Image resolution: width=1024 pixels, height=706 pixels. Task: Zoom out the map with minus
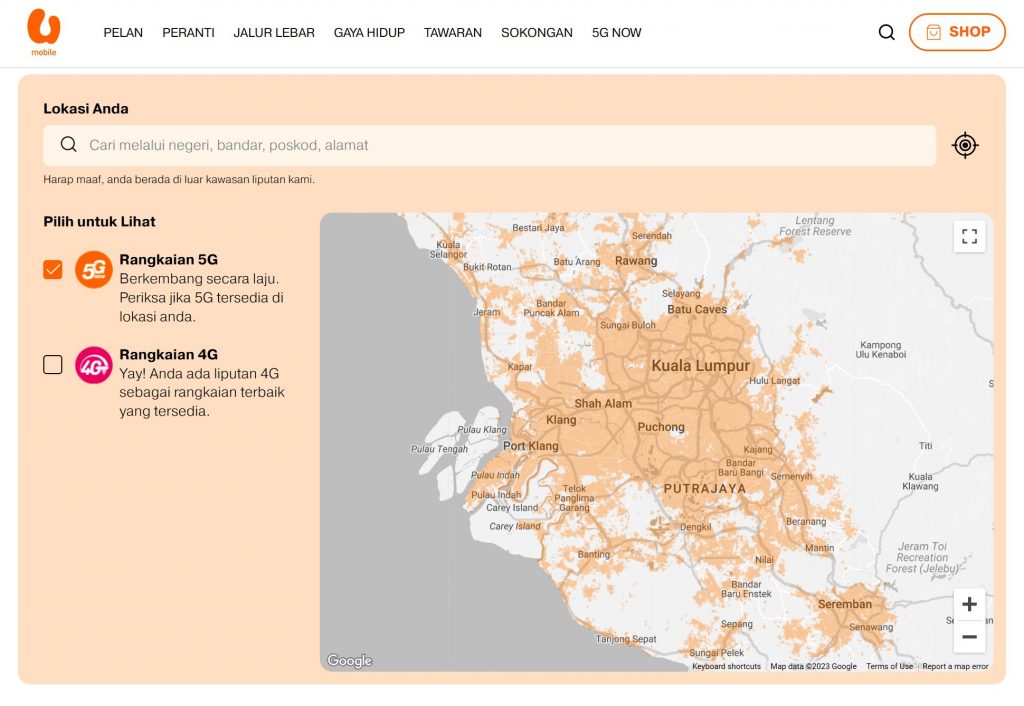tap(969, 637)
